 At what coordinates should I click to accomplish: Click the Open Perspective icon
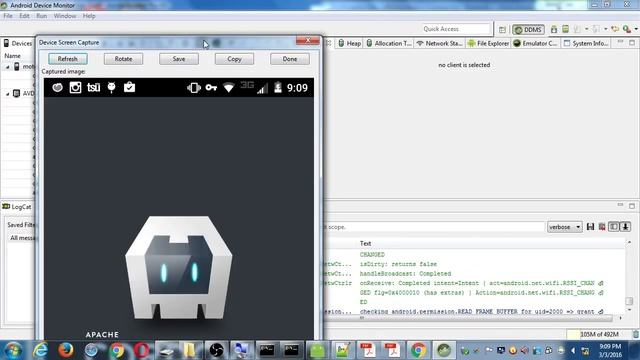pos(502,29)
